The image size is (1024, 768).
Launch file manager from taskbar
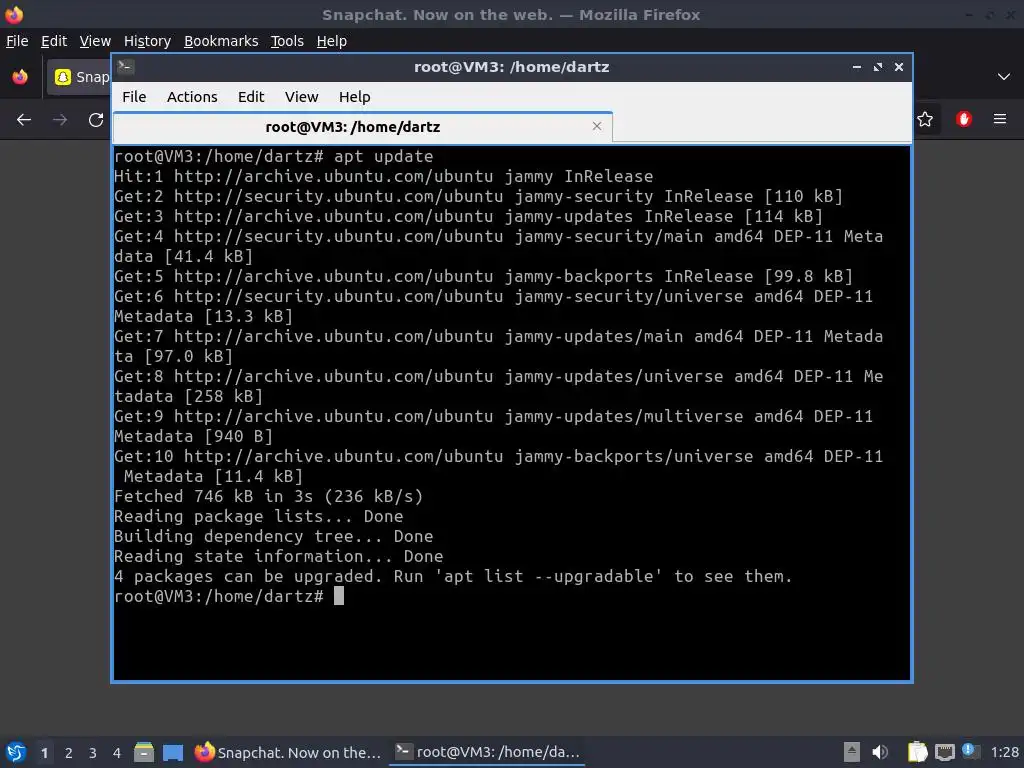[144, 752]
